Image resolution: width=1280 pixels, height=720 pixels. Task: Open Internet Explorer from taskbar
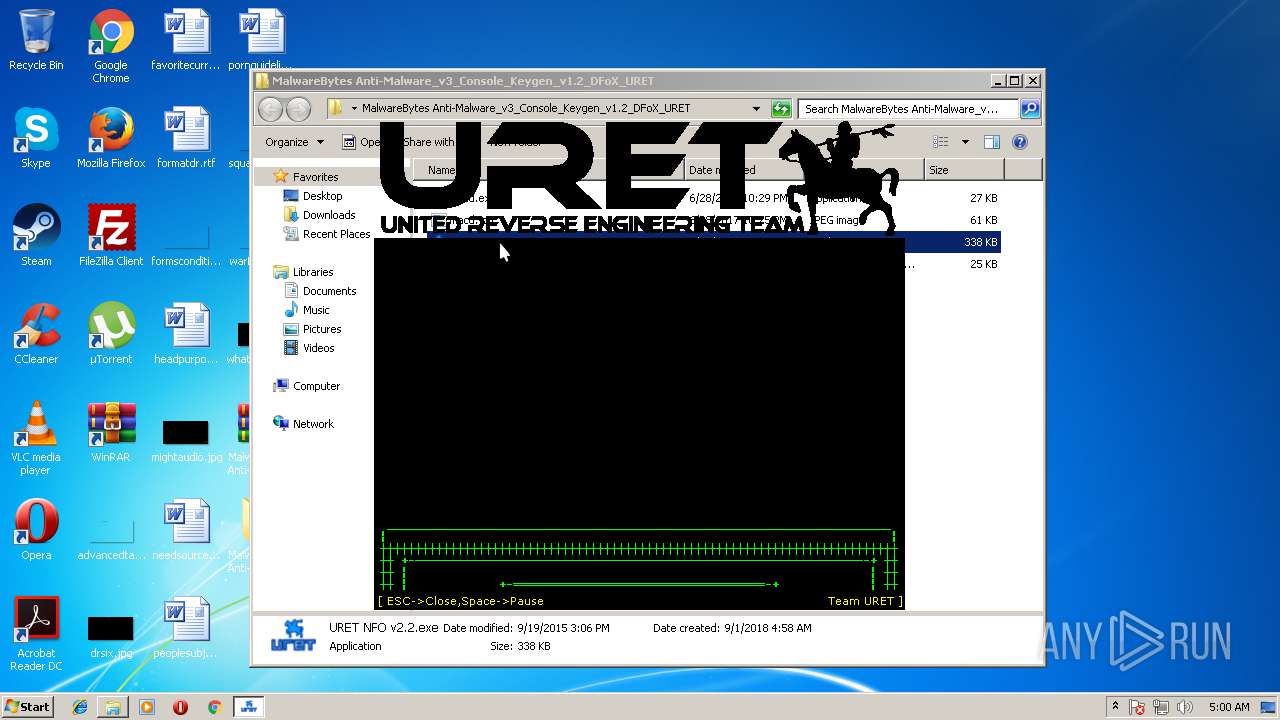(x=80, y=707)
